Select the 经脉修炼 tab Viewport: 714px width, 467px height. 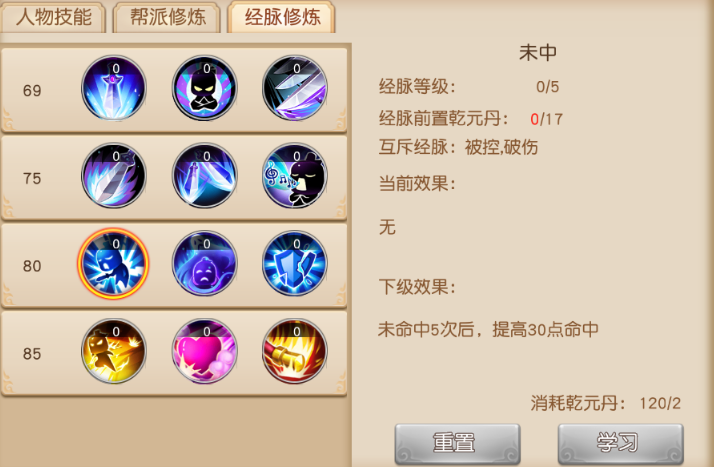282,17
